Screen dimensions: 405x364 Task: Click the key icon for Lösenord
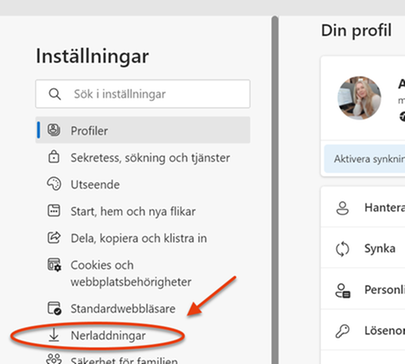(x=342, y=331)
